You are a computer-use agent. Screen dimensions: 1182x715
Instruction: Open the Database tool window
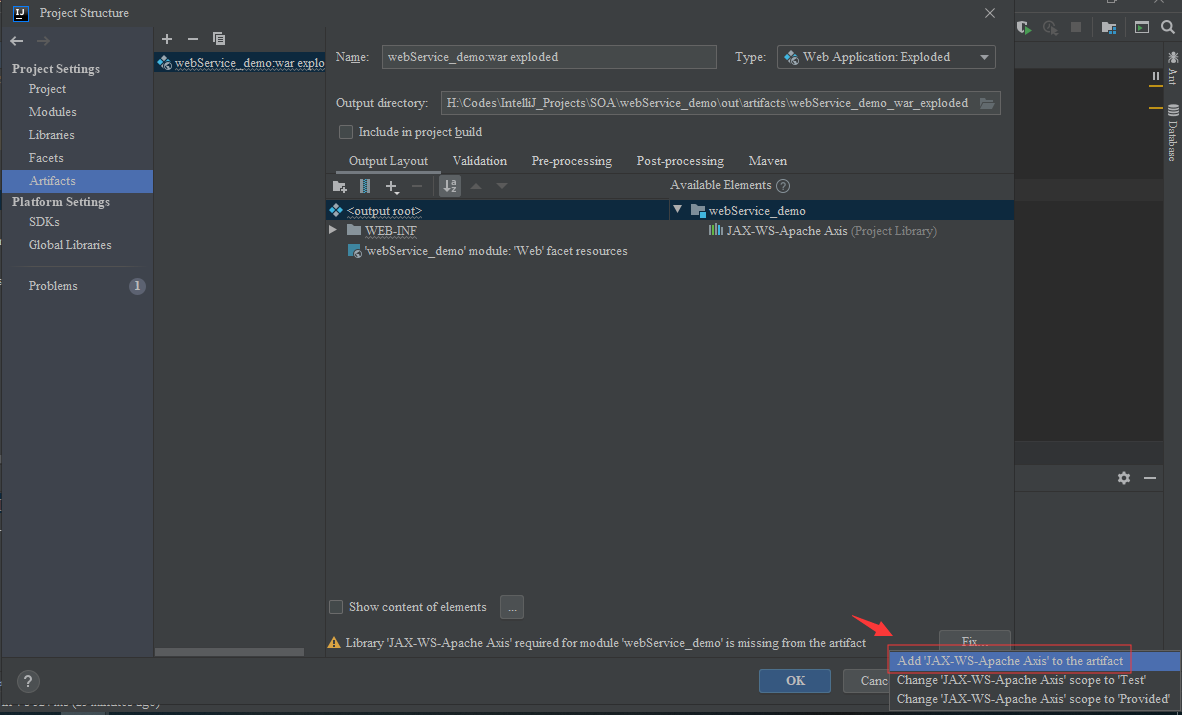coord(1172,133)
